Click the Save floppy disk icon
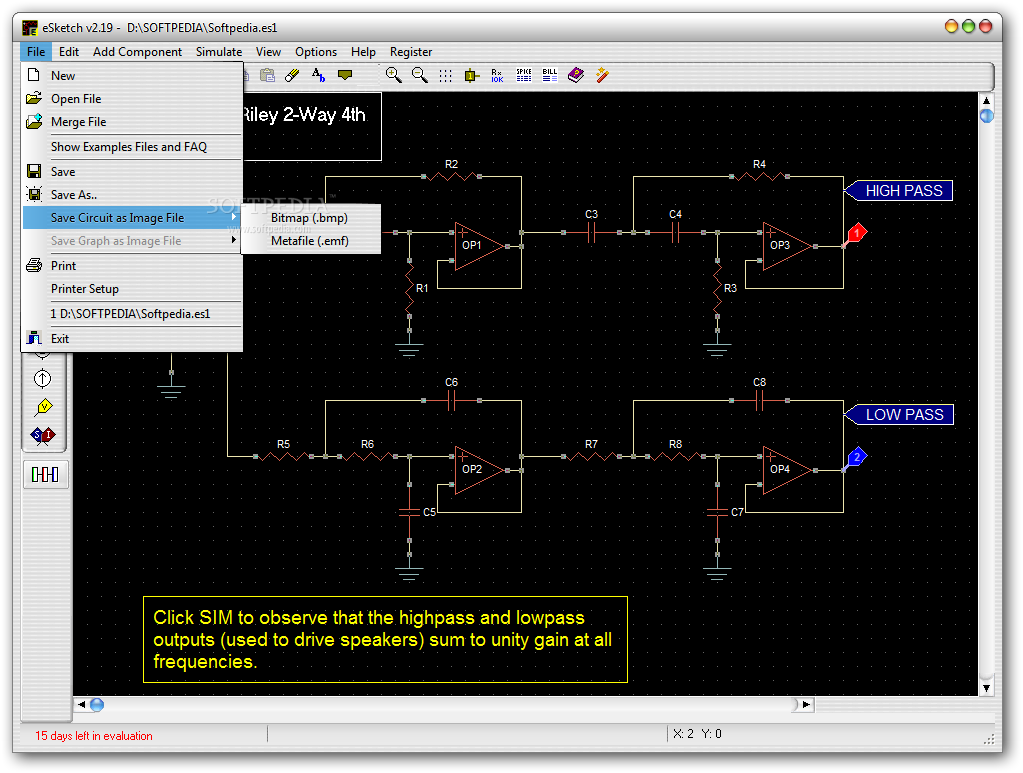The width and height of the screenshot is (1023, 773). pos(34,171)
